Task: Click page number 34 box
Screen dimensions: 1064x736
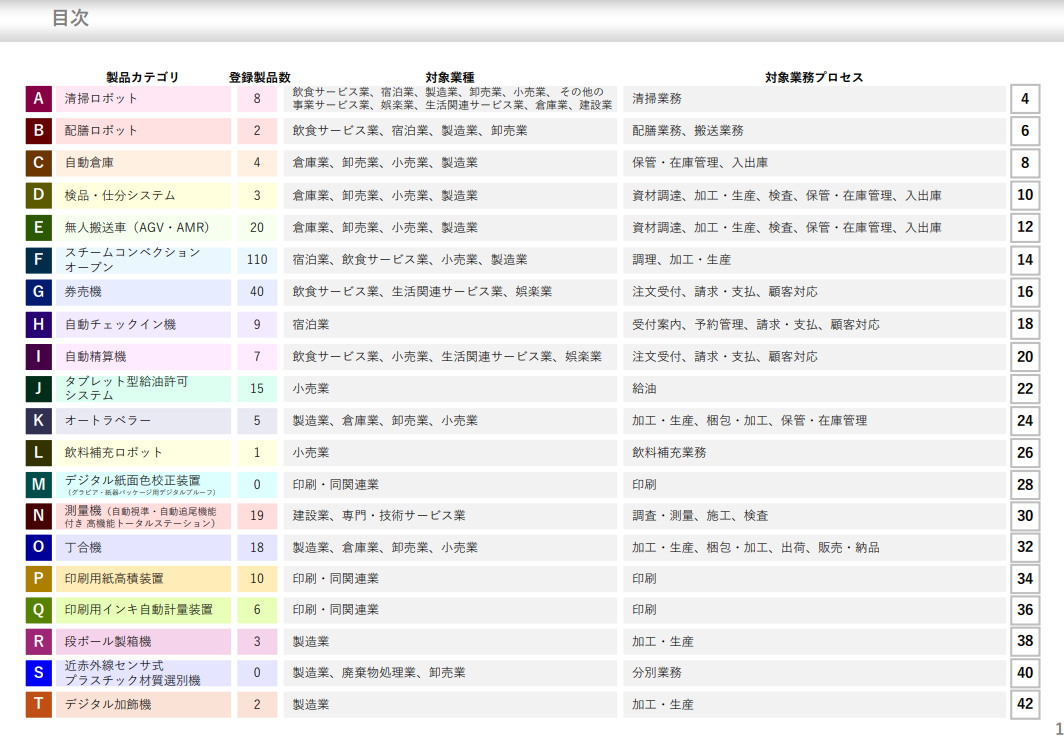Action: click(x=1025, y=579)
